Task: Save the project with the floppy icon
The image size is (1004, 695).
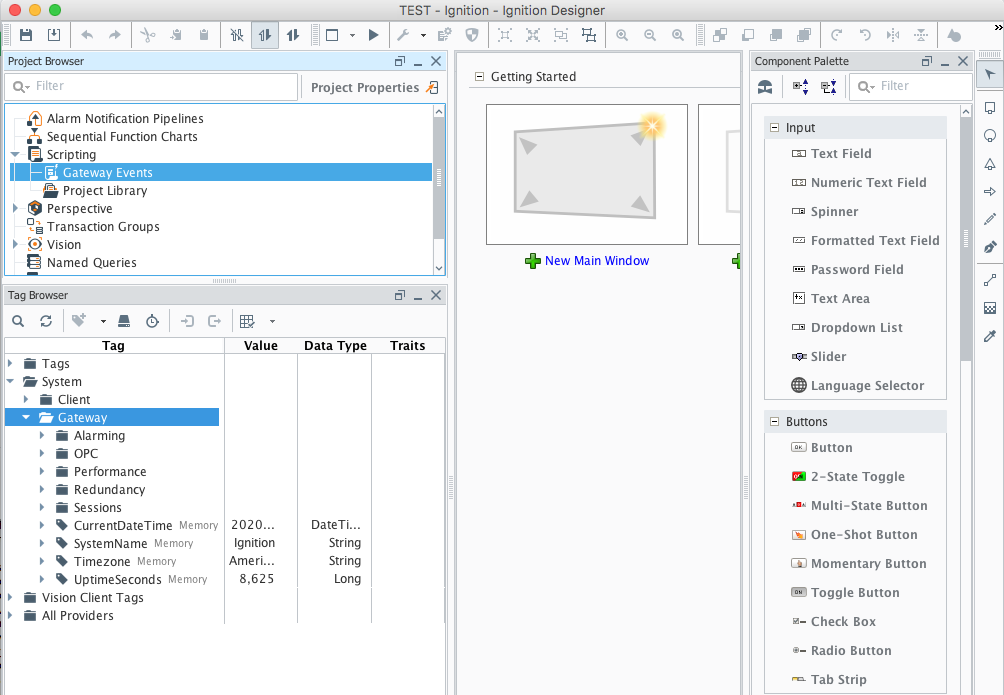Action: pos(26,35)
